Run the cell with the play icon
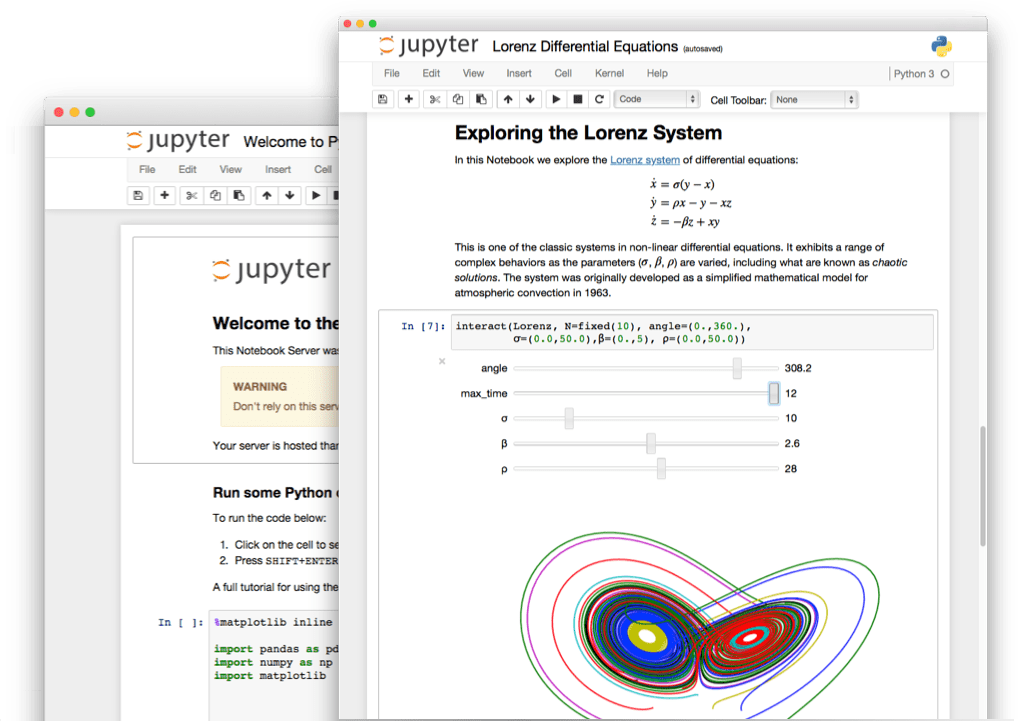The width and height of the screenshot is (1018, 721). (556, 99)
